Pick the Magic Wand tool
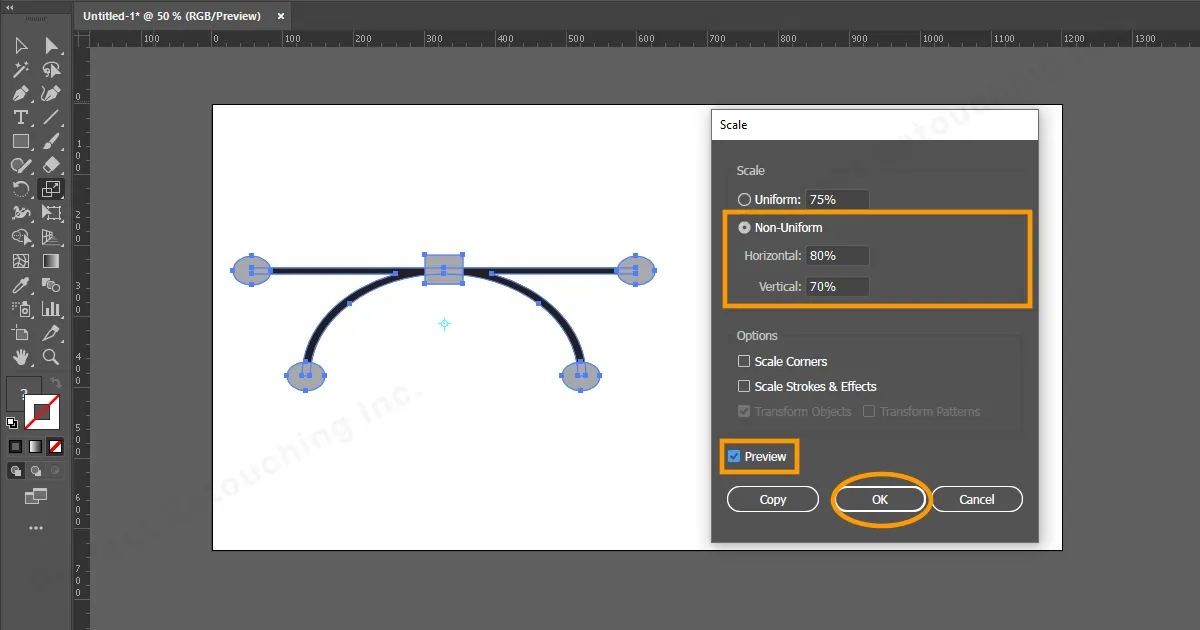1200x630 pixels. (20, 69)
